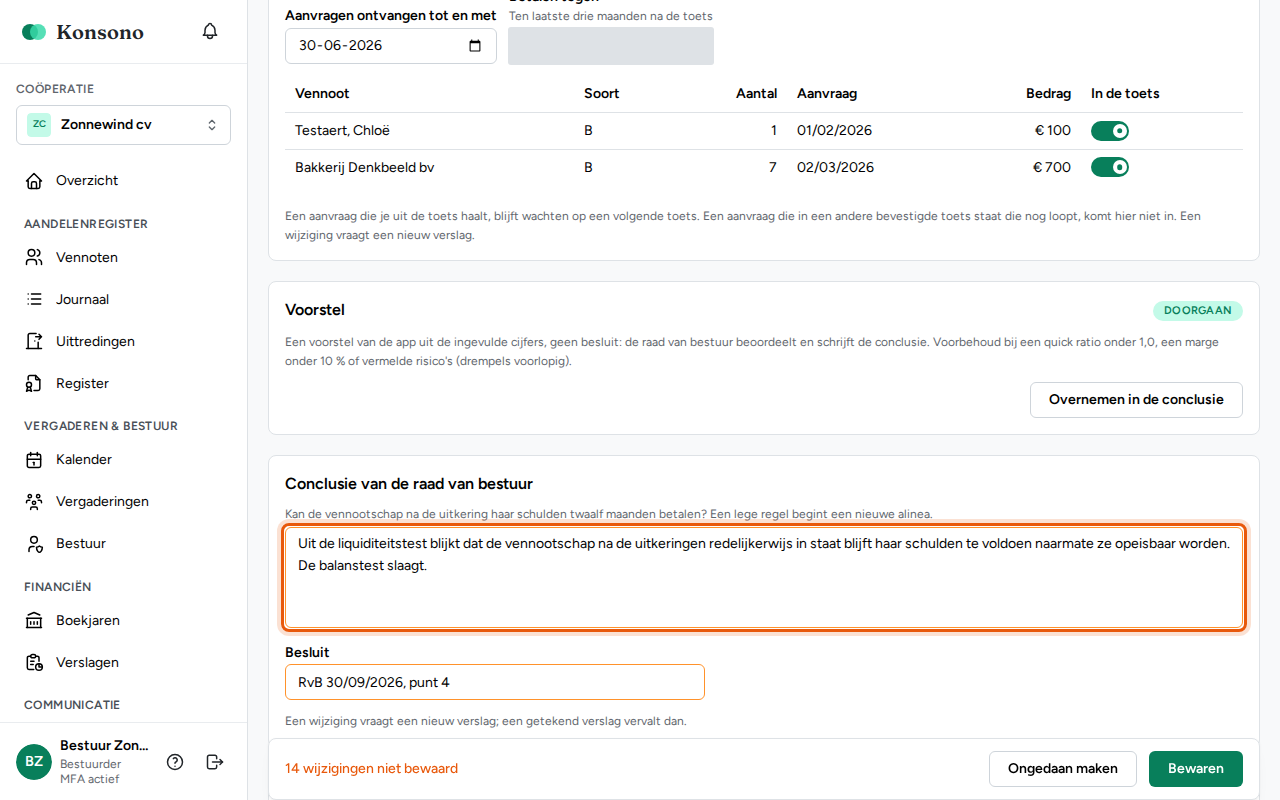Open the date picker calendar icon
The height and width of the screenshot is (800, 1280).
475,45
